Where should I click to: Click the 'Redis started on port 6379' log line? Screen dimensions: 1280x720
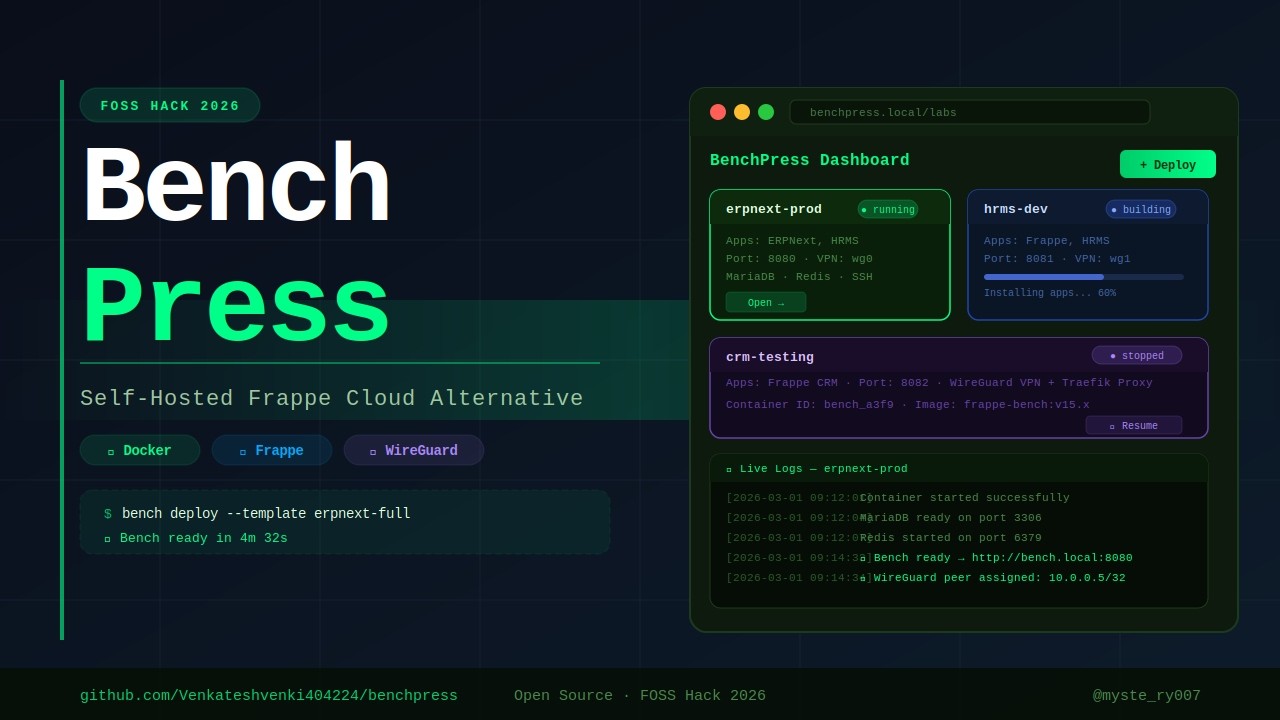[951, 537]
